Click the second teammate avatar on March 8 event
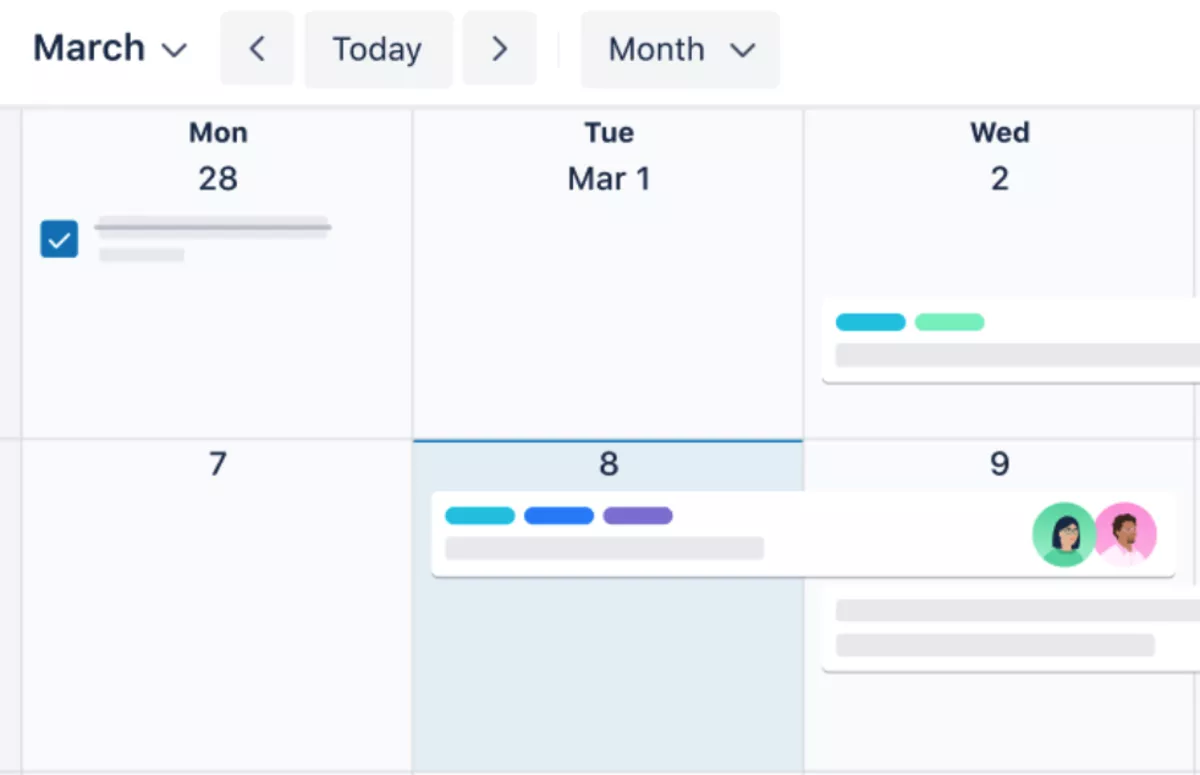Image resolution: width=1200 pixels, height=775 pixels. click(1127, 535)
